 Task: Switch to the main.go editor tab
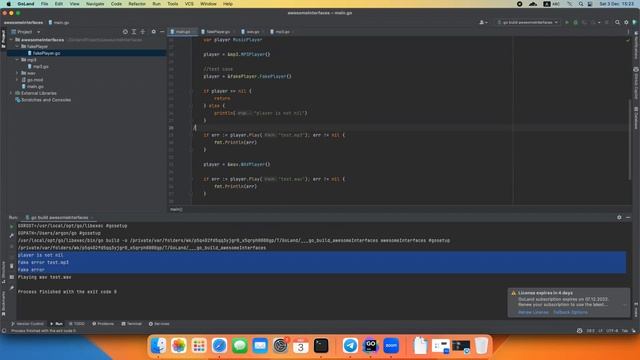[x=182, y=32]
